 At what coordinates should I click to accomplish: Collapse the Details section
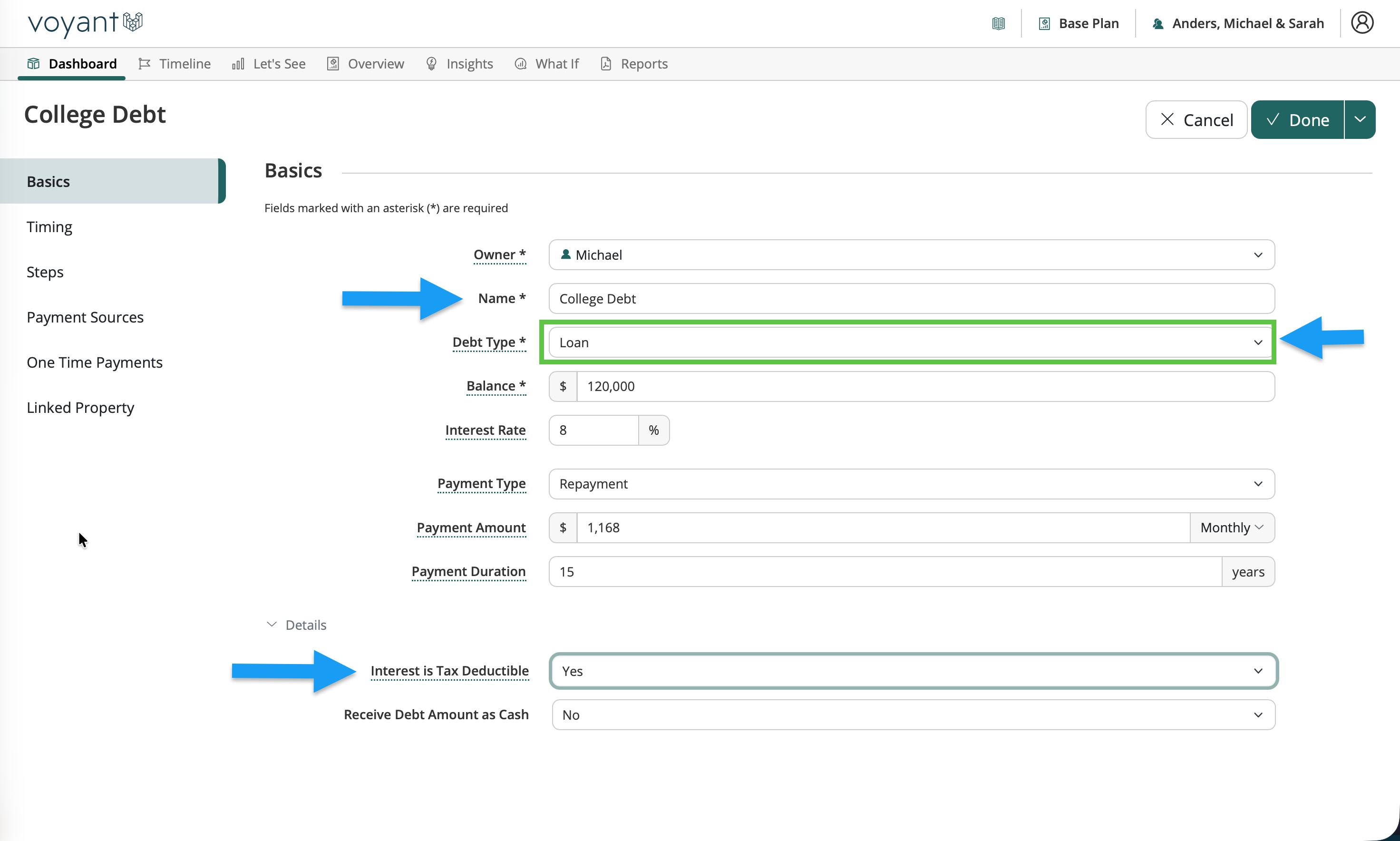pos(296,625)
